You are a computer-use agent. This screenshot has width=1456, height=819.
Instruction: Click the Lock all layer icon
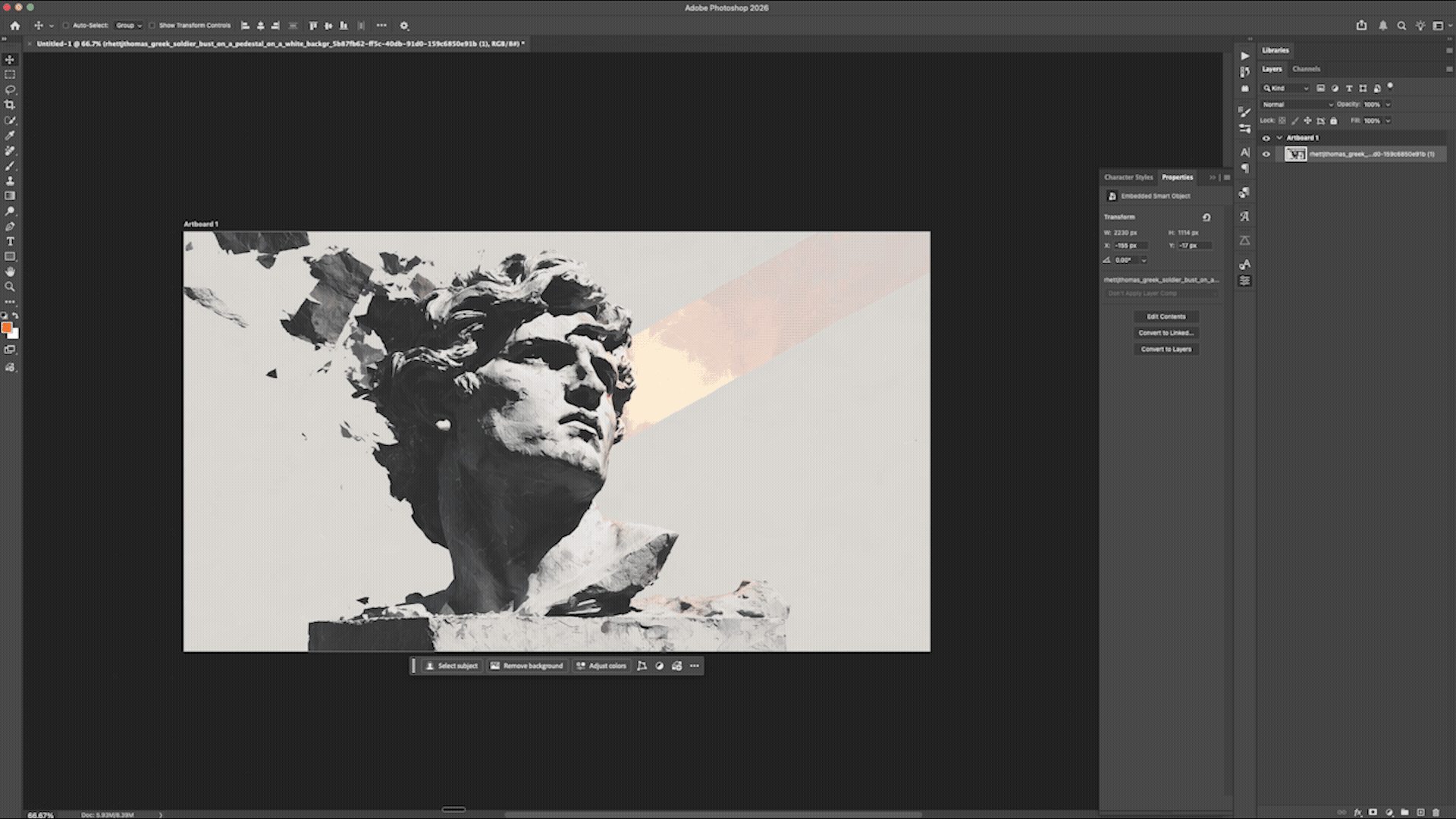[1334, 121]
